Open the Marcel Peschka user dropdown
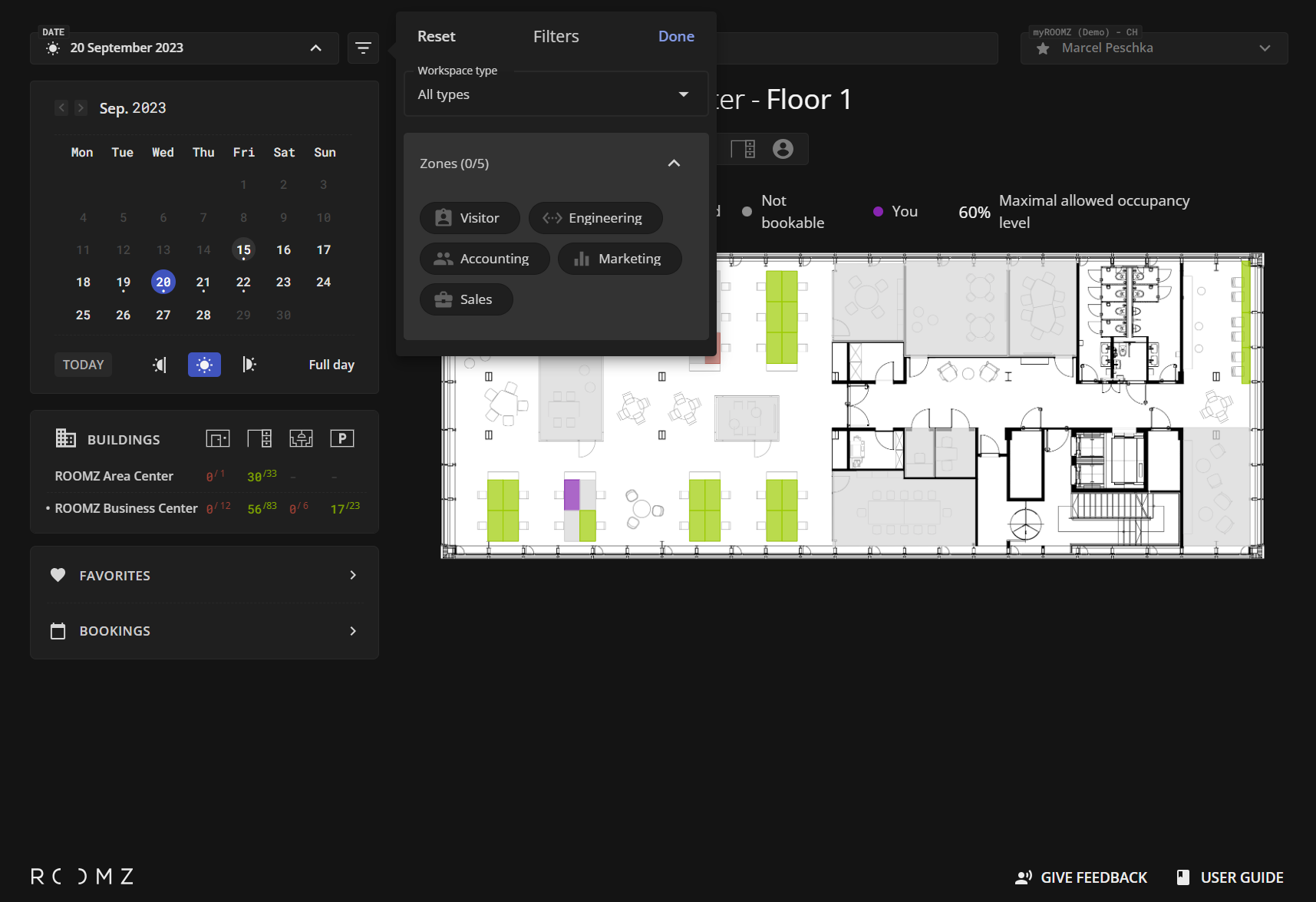1316x902 pixels. [1154, 48]
